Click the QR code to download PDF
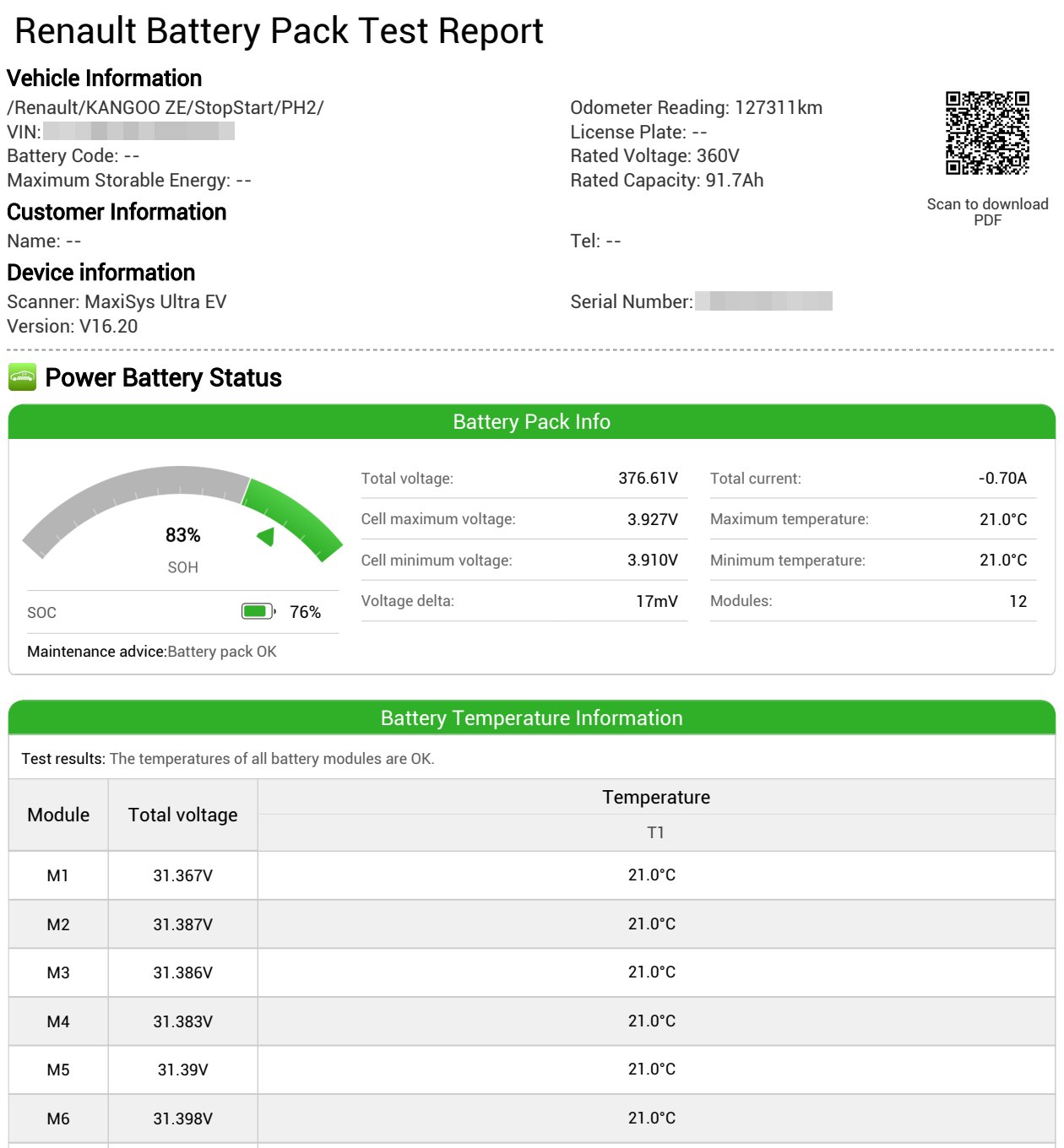The image size is (1064, 1148). tap(987, 133)
